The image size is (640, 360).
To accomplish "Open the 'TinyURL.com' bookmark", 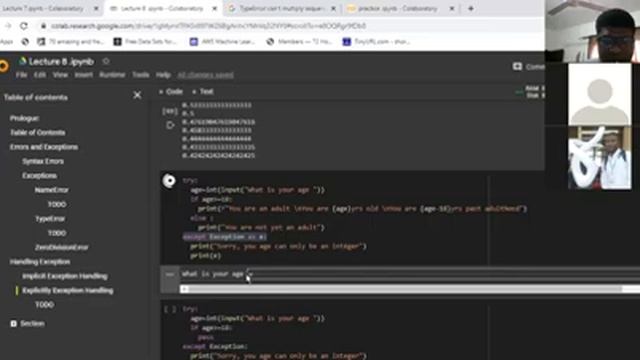I will [376, 42].
